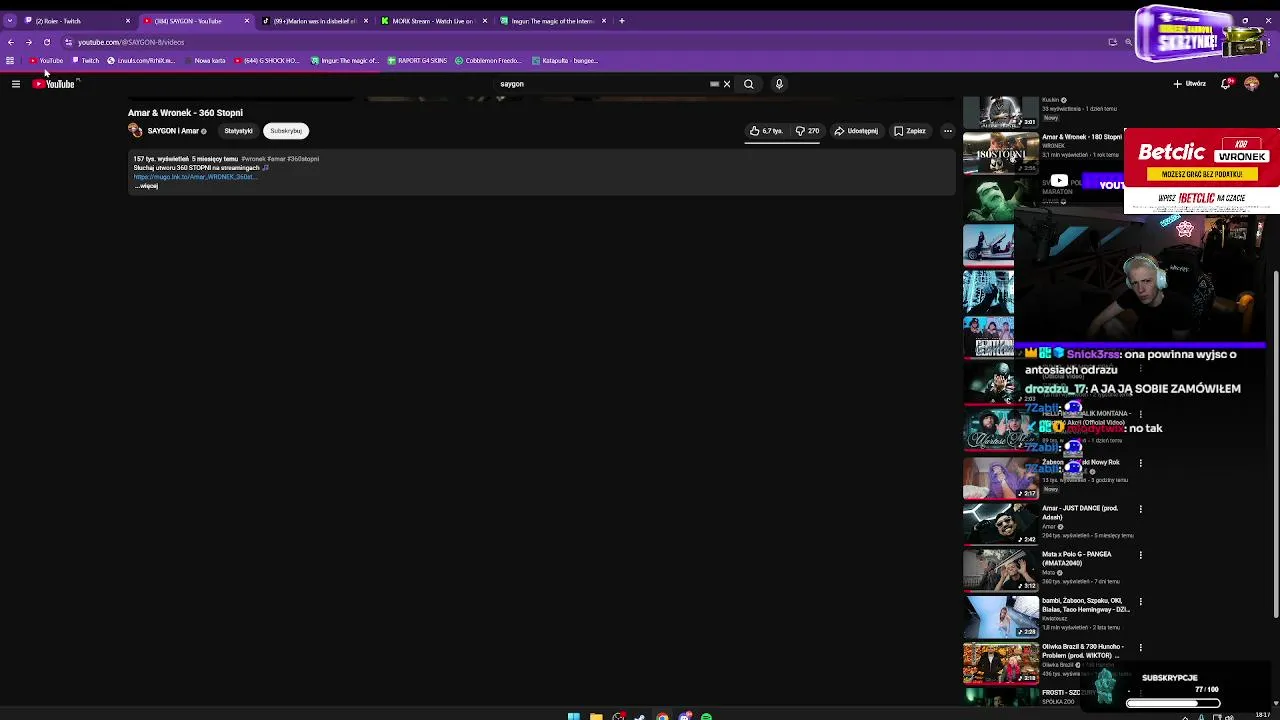The width and height of the screenshot is (1280, 720).
Task: Subscribe with the Subskrybuj button
Action: (x=286, y=131)
